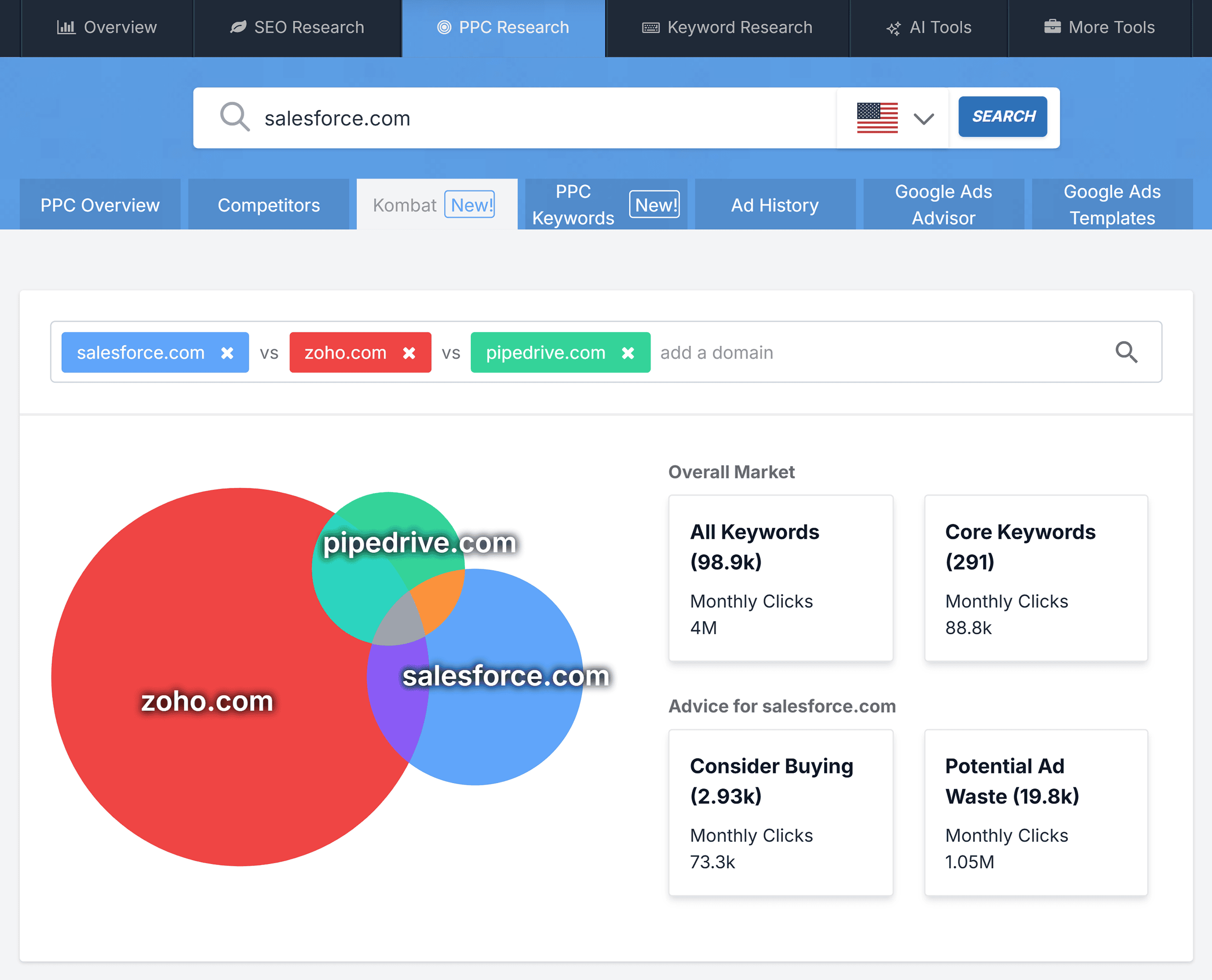The height and width of the screenshot is (980, 1212).
Task: Select the zoho.com circle in the Venn diagram
Action: (207, 701)
